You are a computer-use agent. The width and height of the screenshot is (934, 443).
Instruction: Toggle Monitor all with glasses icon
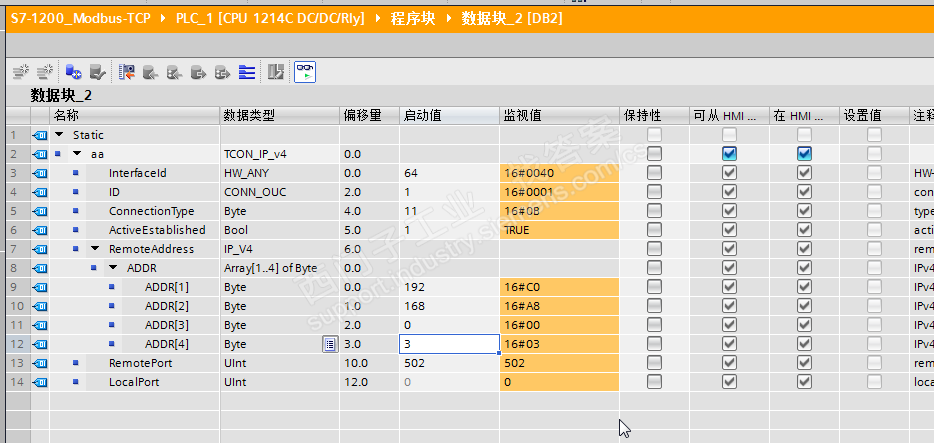click(x=305, y=72)
